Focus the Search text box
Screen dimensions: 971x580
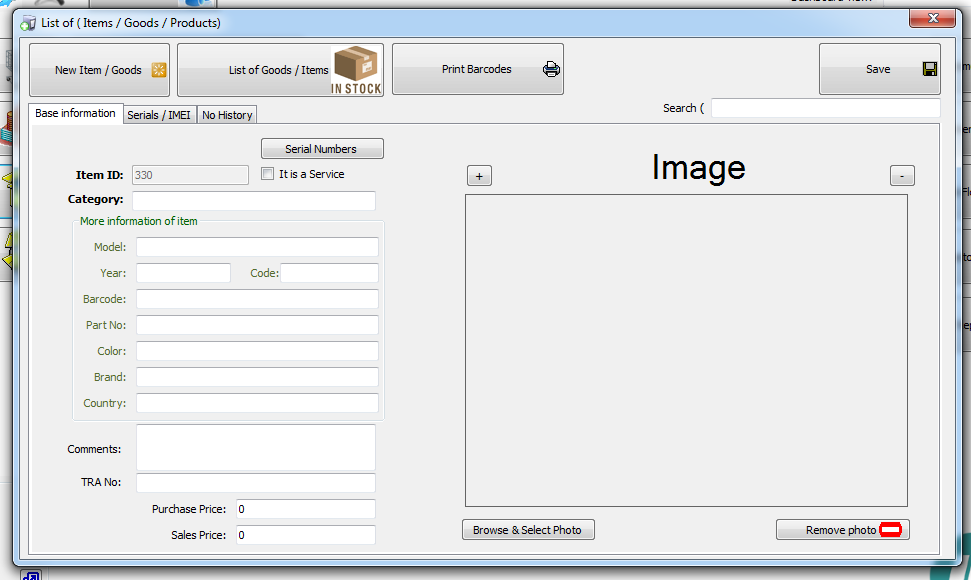(x=825, y=108)
